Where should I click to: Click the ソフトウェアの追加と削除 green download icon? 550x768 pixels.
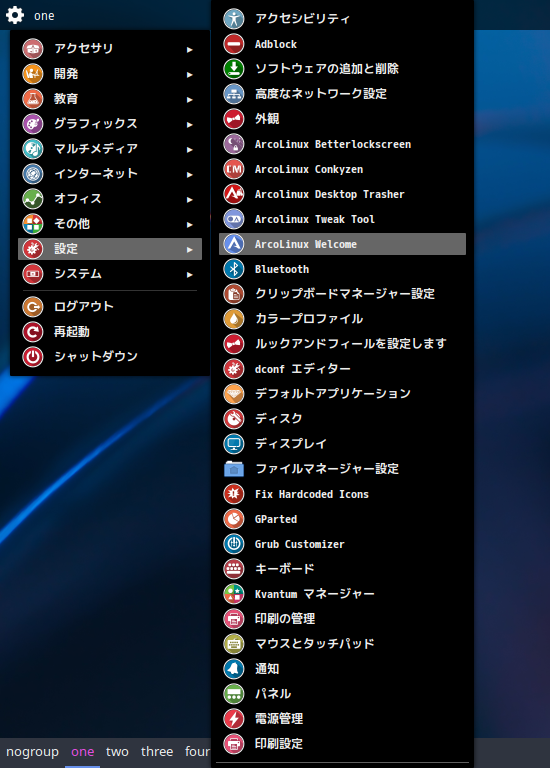234,69
